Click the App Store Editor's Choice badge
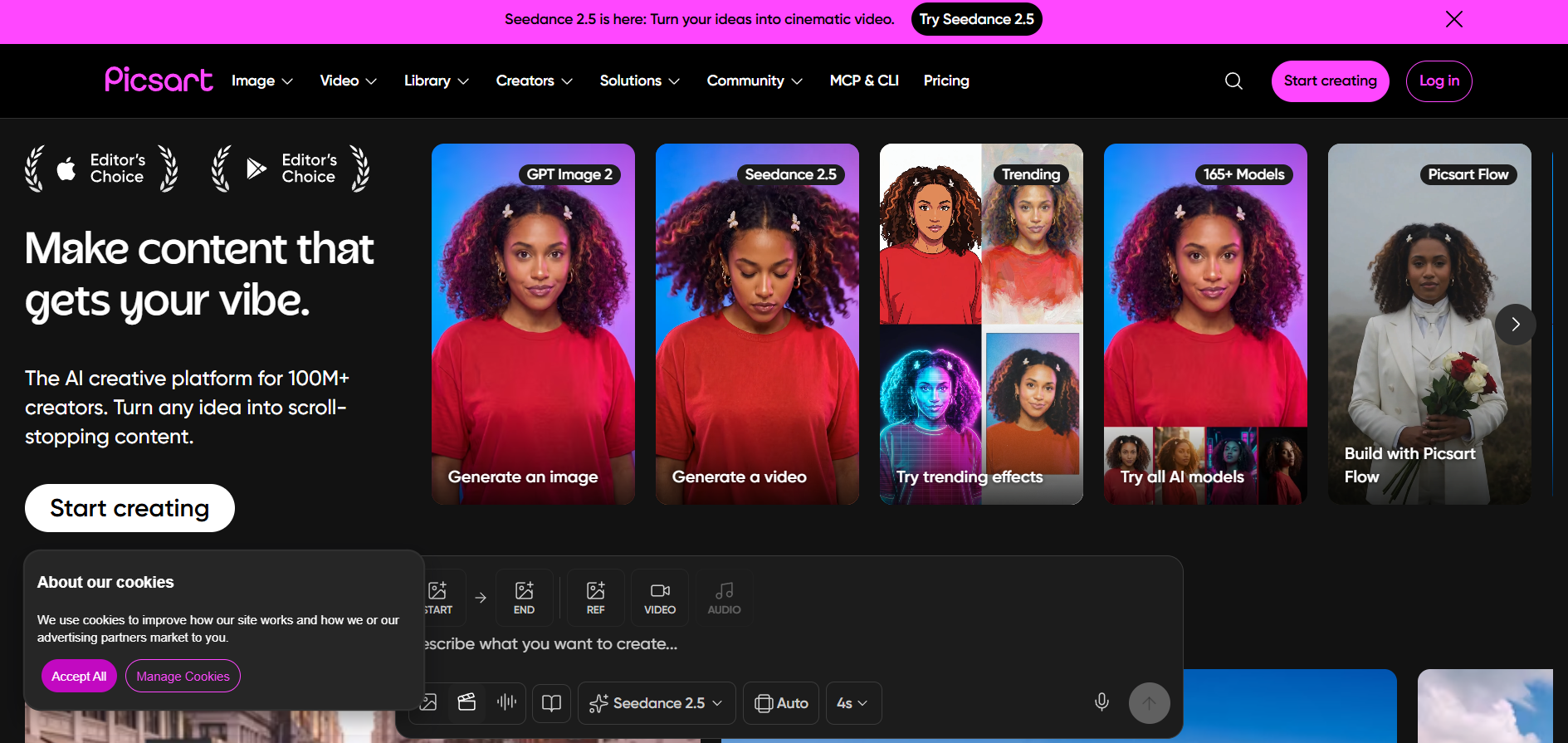1568x743 pixels. (x=101, y=169)
